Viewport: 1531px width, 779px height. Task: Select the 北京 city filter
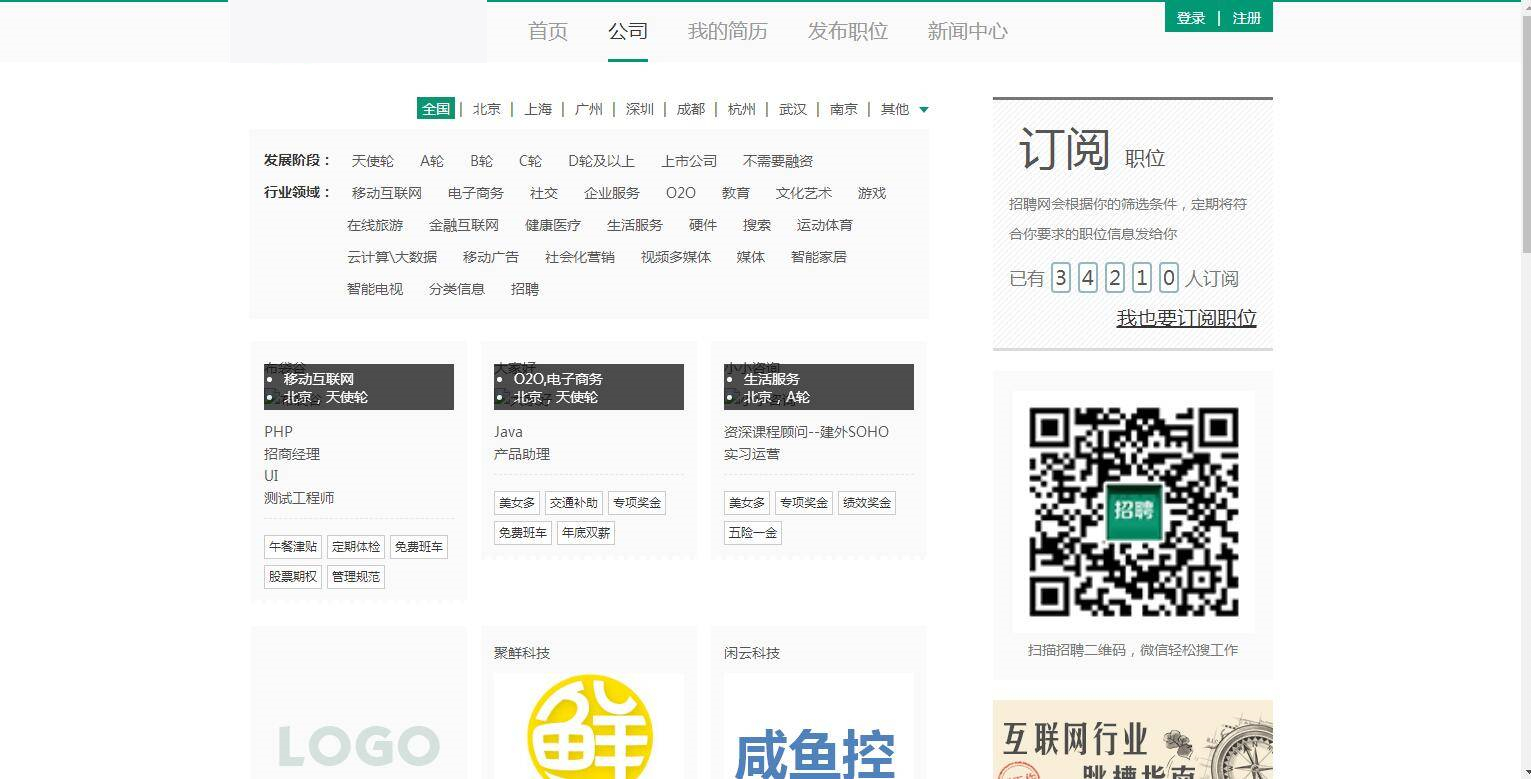click(x=487, y=109)
